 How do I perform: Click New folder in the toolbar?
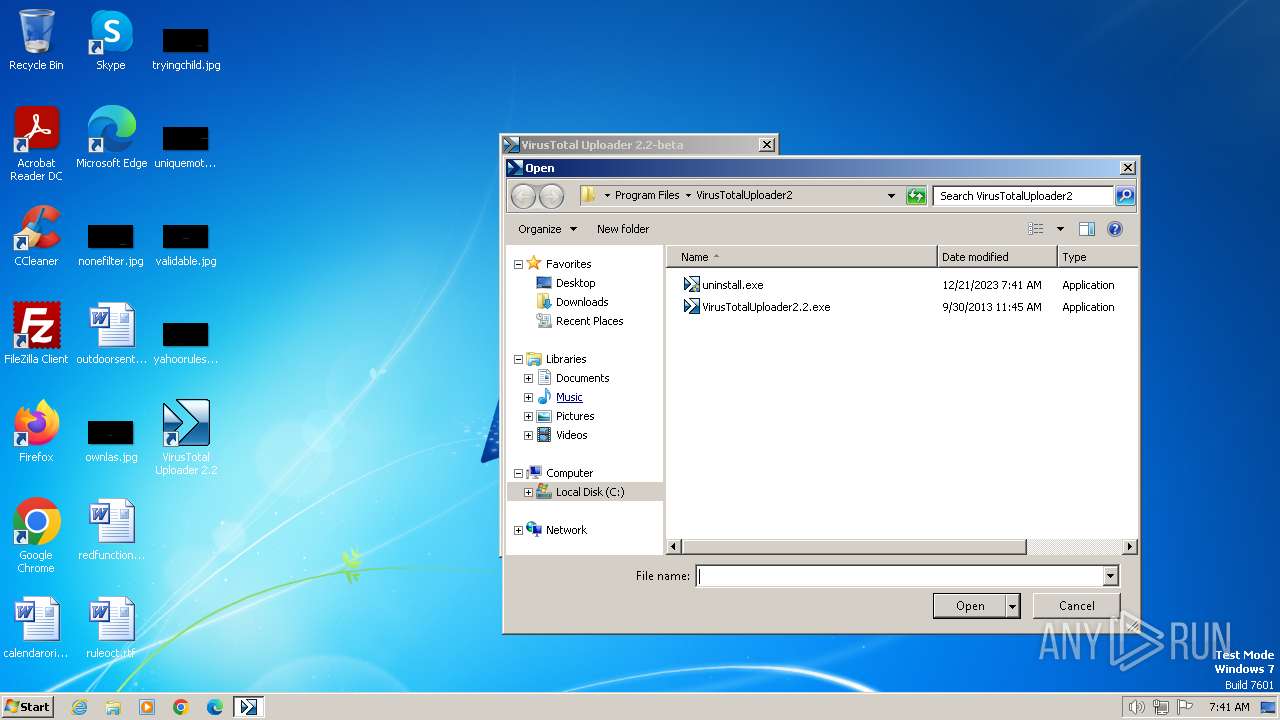coord(623,229)
